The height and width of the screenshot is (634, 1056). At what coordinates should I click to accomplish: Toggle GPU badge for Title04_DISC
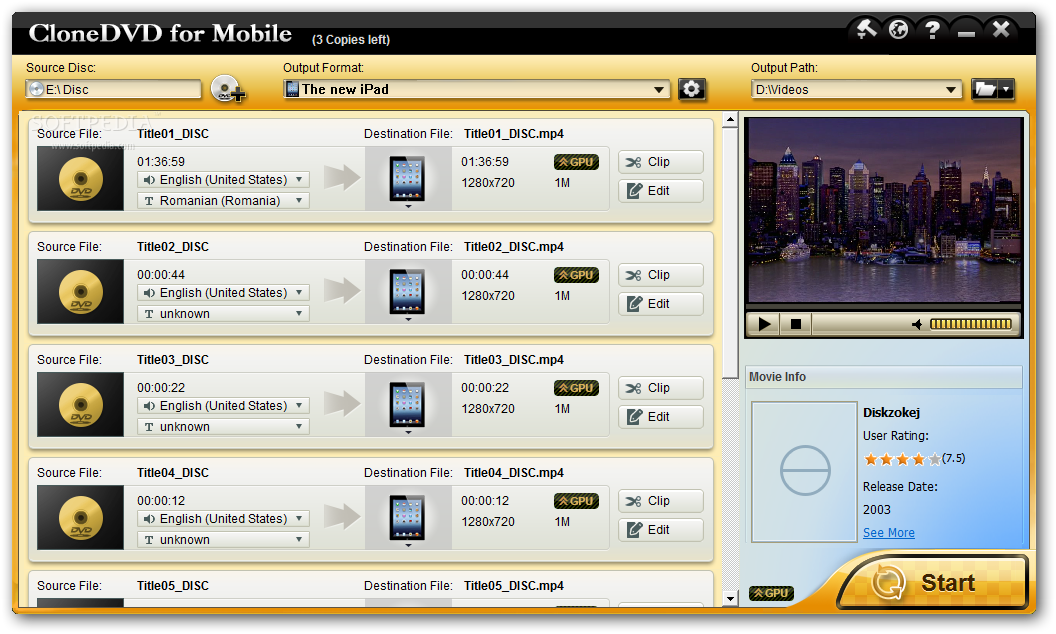(576, 501)
